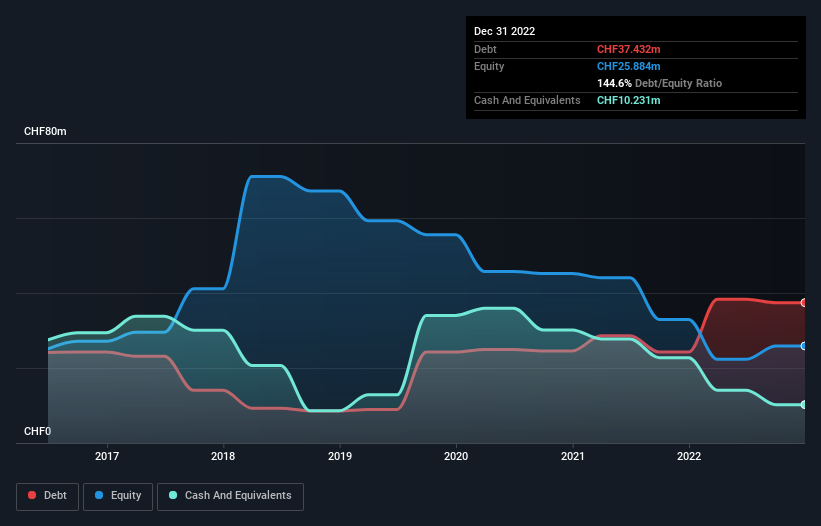
Task: Toggle Cash And Equivalents legend button
Action: coord(230,496)
